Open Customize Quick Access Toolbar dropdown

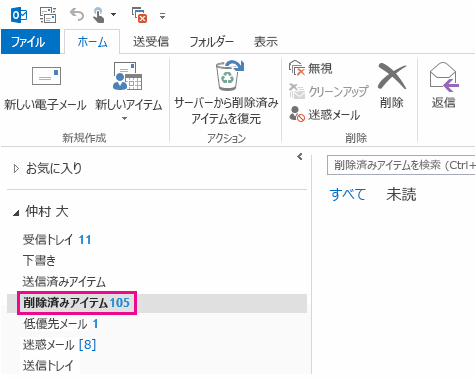(x=162, y=16)
